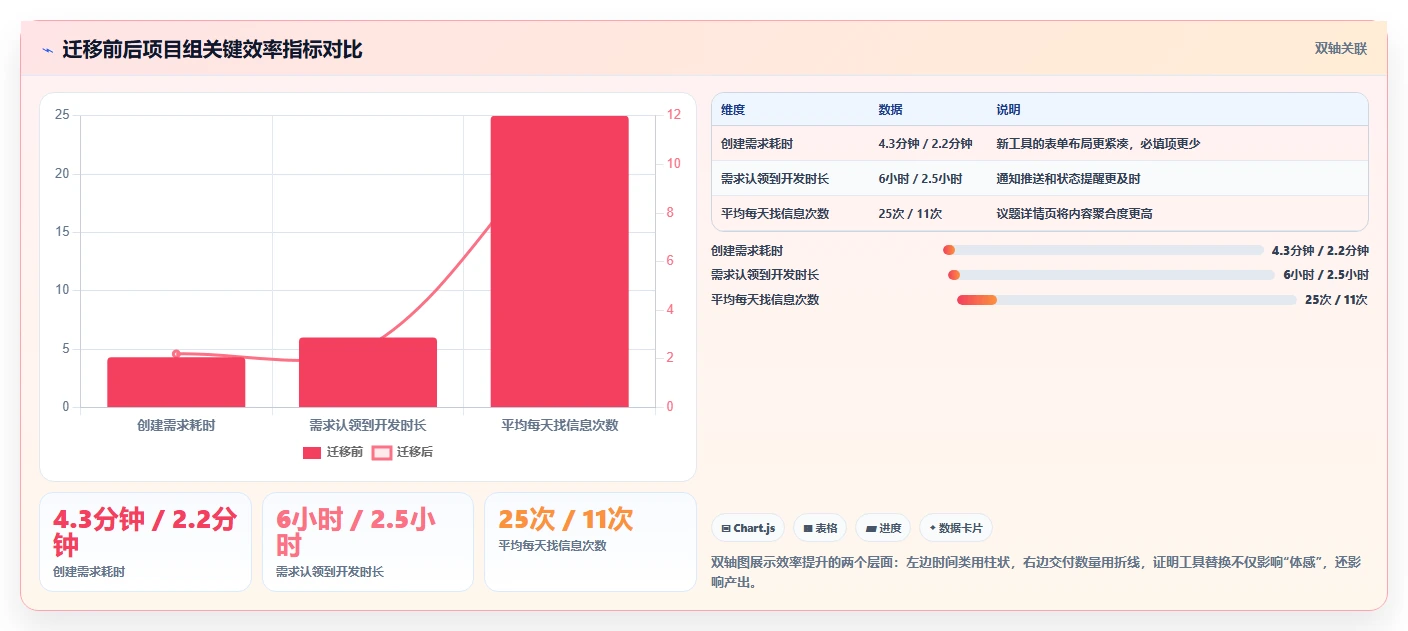Click x-axis label 平均每天找信息次数

[560, 425]
